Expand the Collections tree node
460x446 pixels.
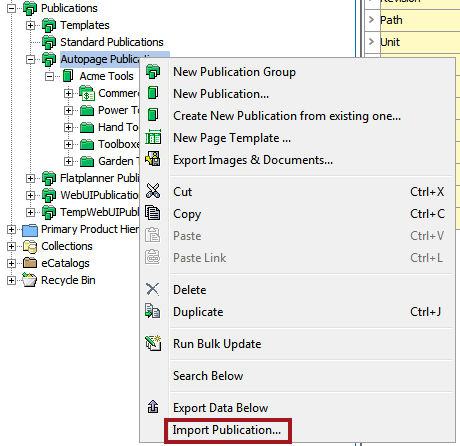(x=11, y=246)
